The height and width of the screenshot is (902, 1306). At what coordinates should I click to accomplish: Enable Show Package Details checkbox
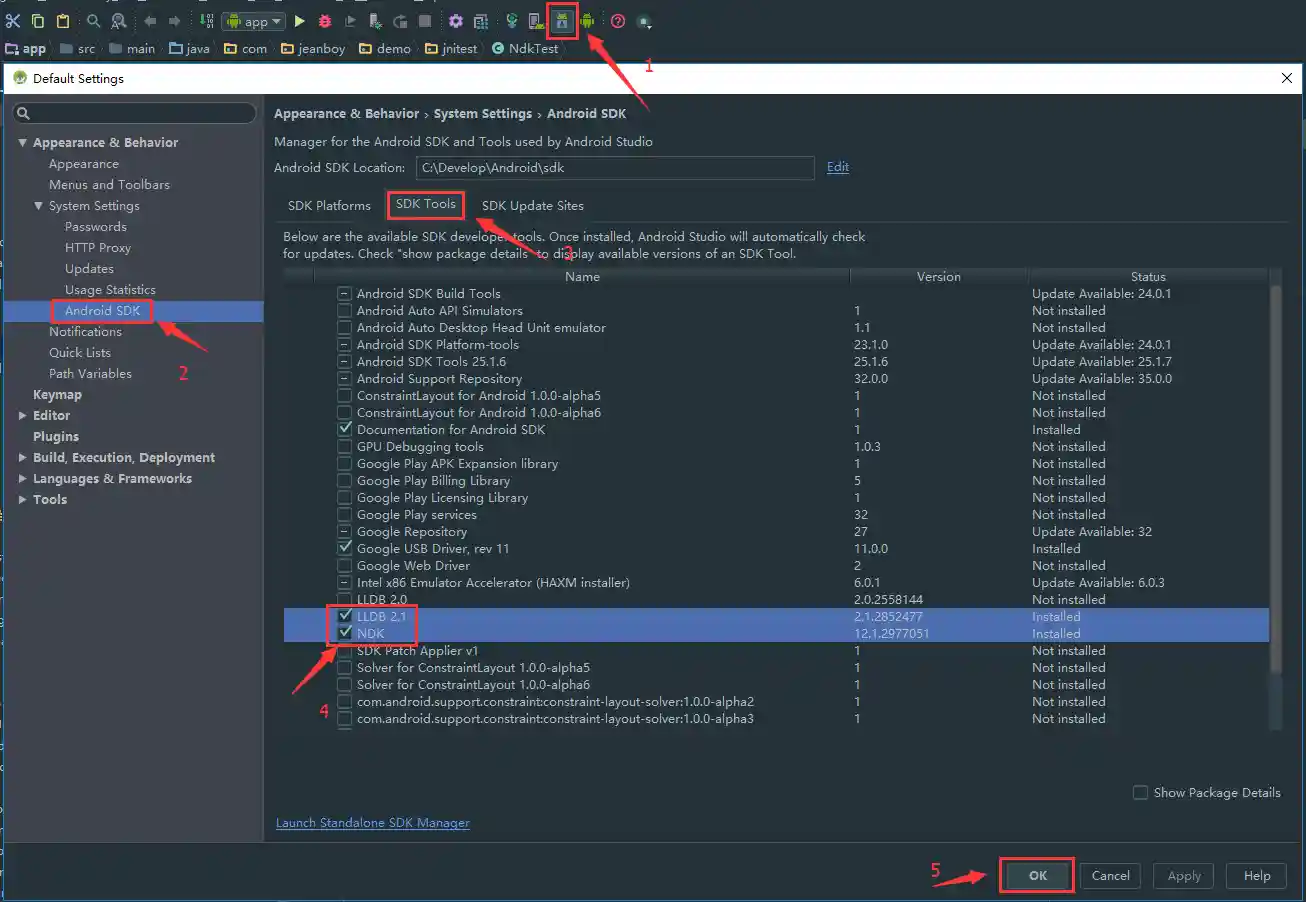(x=1140, y=793)
